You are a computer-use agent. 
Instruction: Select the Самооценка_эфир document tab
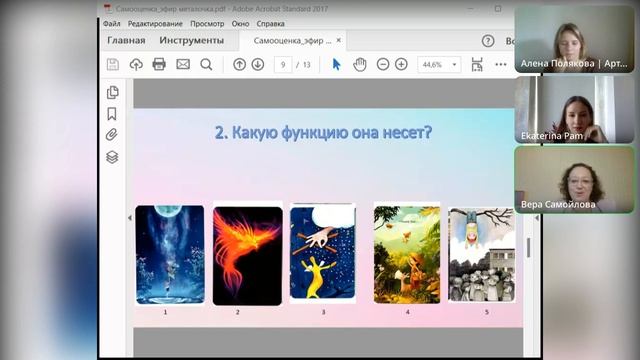pos(292,40)
